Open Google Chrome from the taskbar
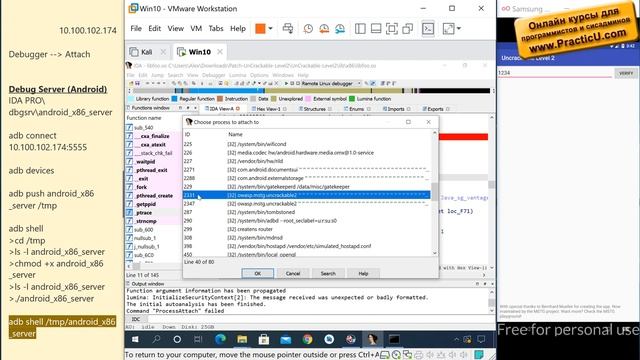 [x=307, y=340]
